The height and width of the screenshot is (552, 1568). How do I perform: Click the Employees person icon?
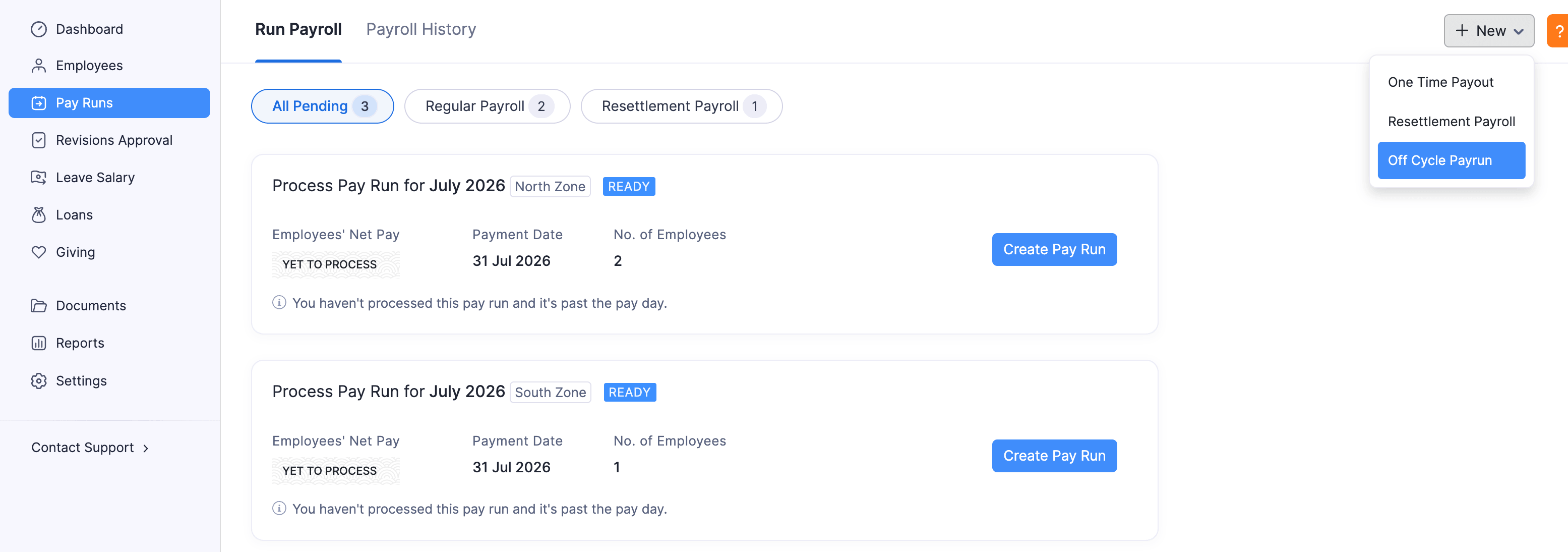pos(38,66)
